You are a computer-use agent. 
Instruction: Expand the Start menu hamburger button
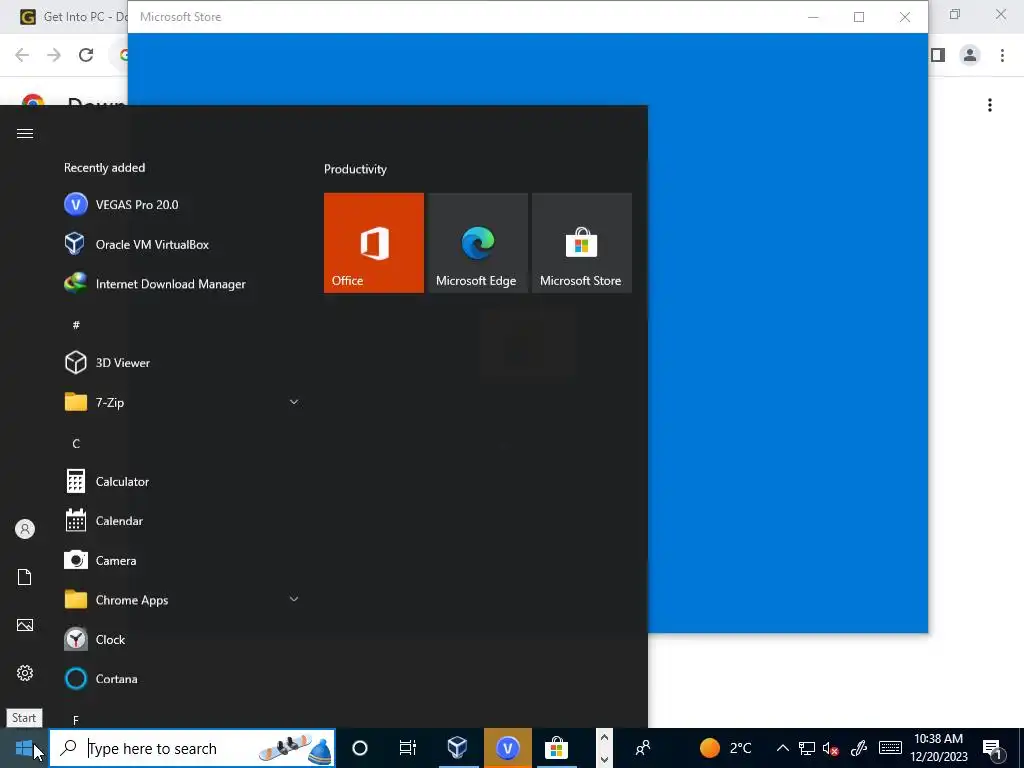pos(25,134)
